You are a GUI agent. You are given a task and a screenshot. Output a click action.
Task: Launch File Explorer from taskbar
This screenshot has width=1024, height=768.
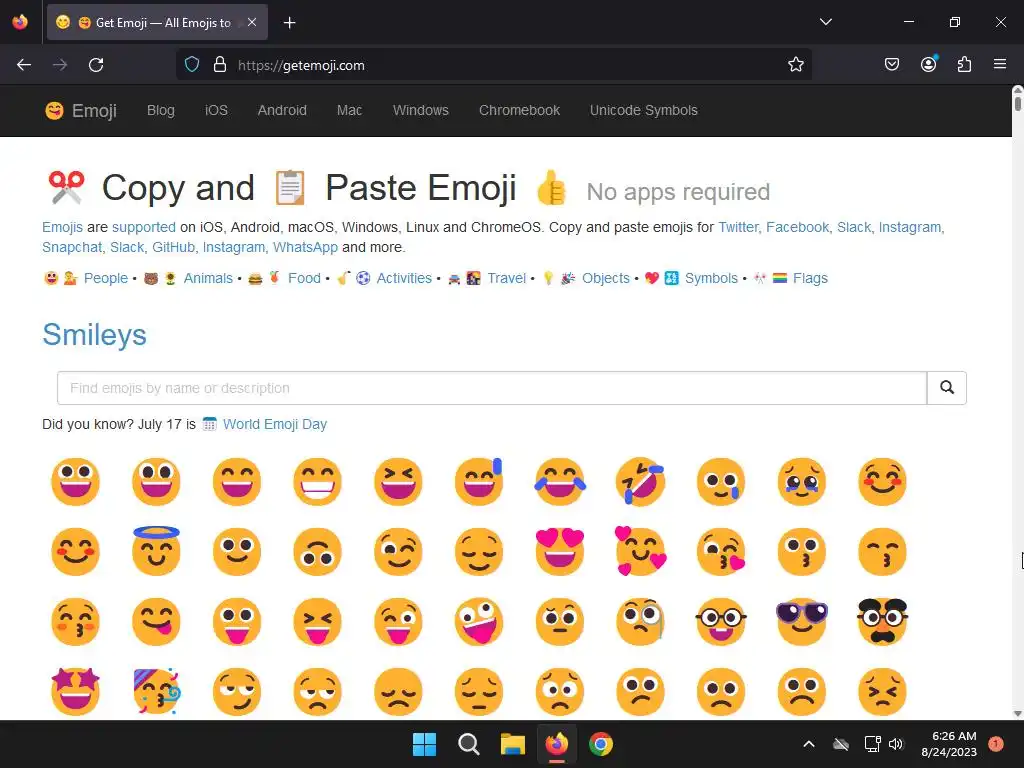pyautogui.click(x=513, y=744)
